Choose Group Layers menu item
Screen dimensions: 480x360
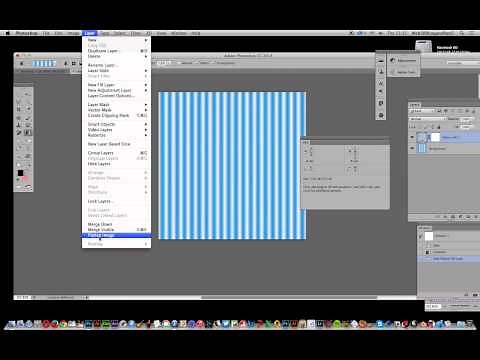pyautogui.click(x=116, y=153)
